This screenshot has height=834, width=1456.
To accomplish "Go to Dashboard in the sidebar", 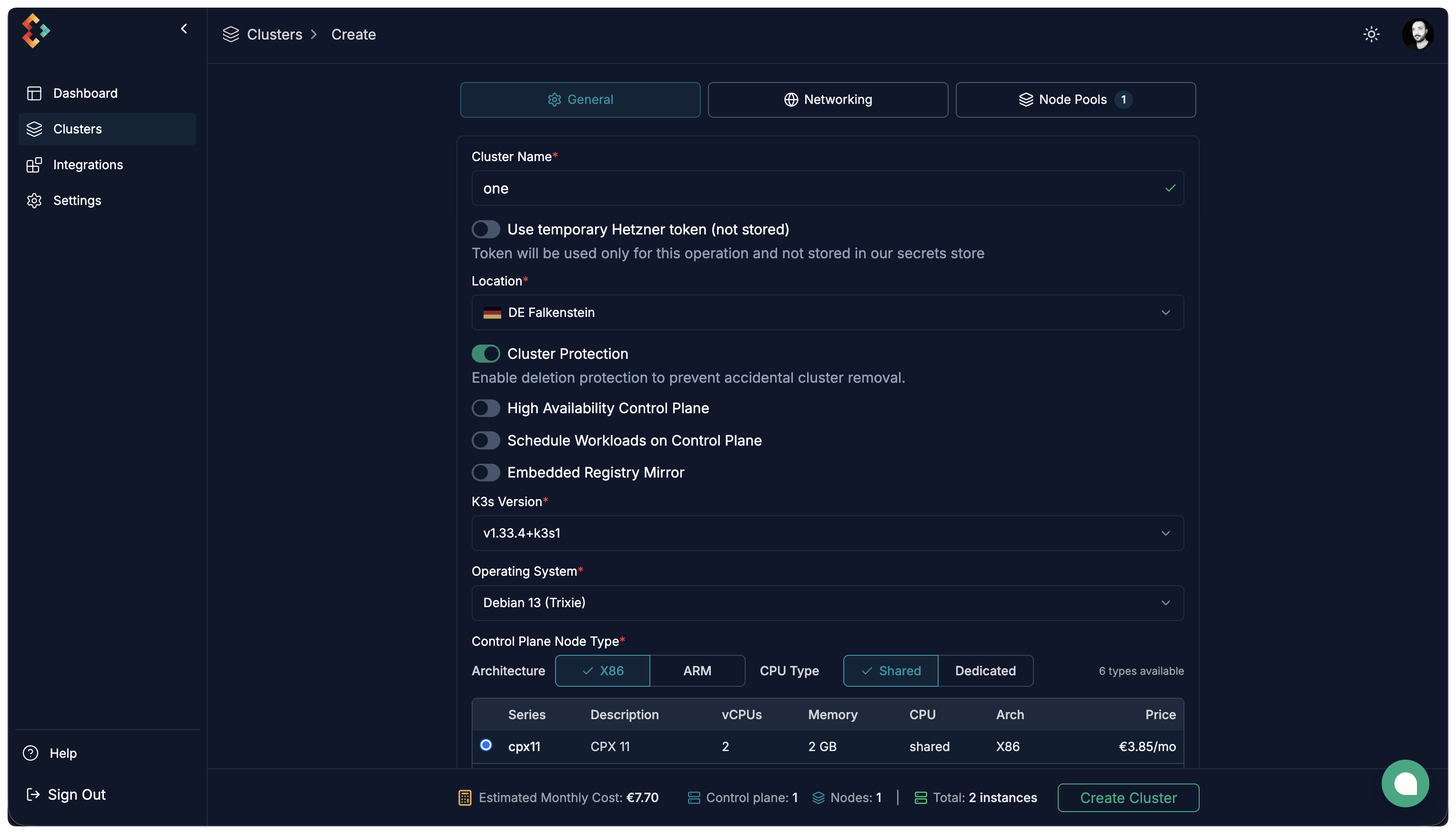I will click(107, 93).
